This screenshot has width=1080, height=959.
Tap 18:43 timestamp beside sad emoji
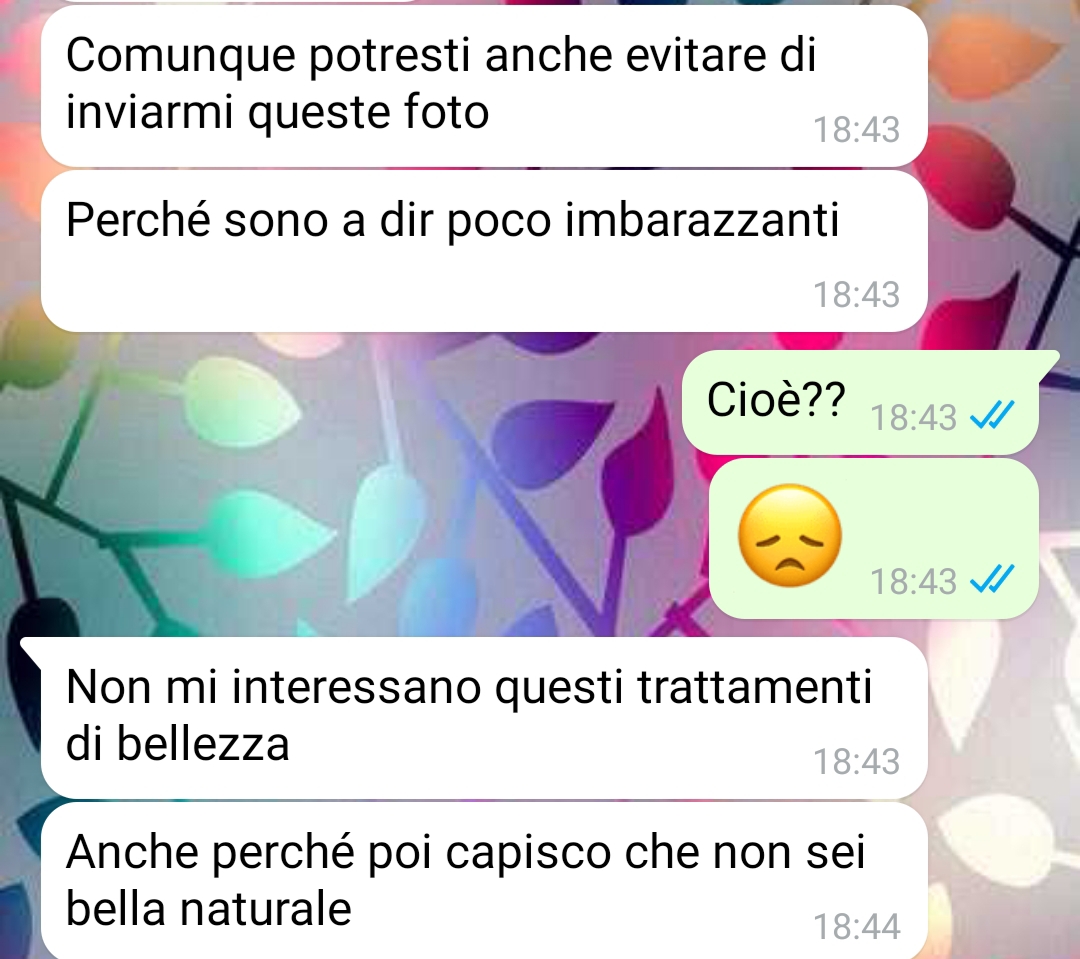(x=913, y=581)
